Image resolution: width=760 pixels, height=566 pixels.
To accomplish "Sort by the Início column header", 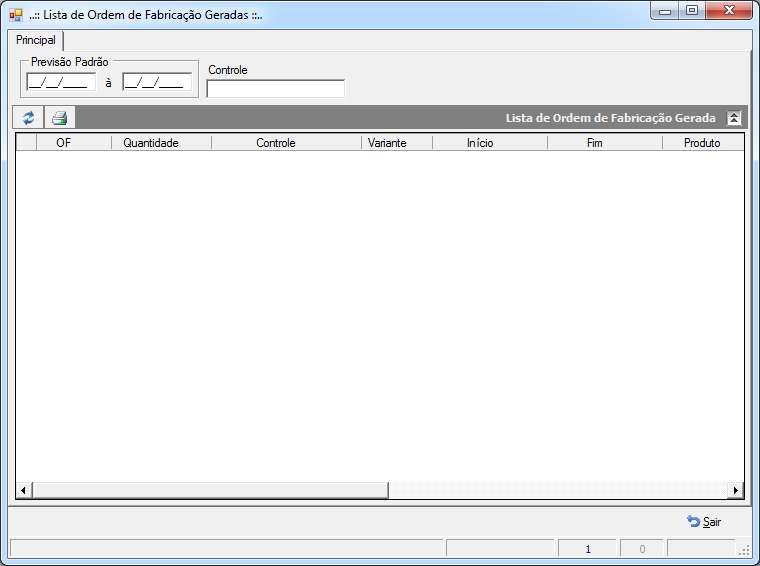I will 490,142.
